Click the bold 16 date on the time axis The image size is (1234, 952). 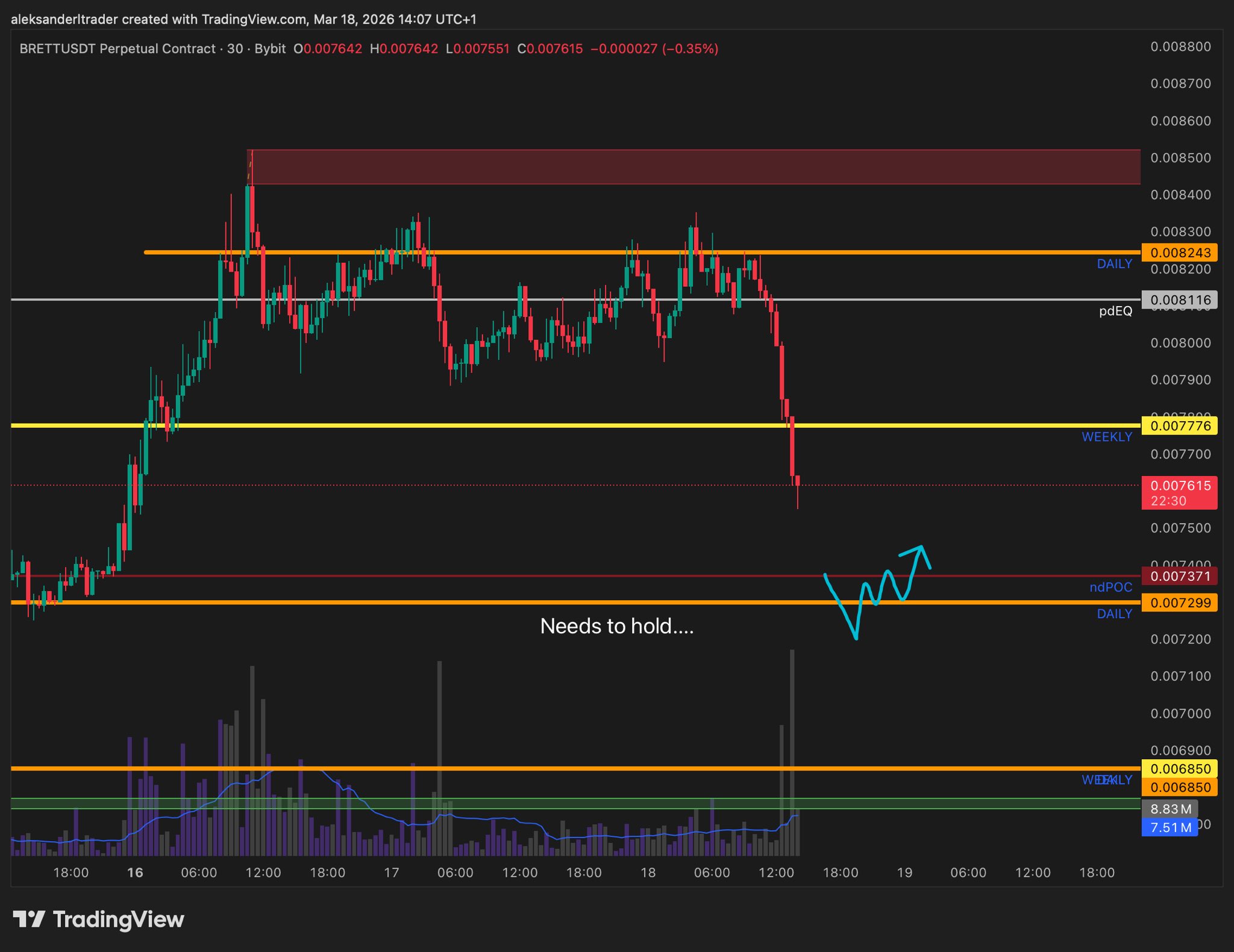pyautogui.click(x=135, y=872)
